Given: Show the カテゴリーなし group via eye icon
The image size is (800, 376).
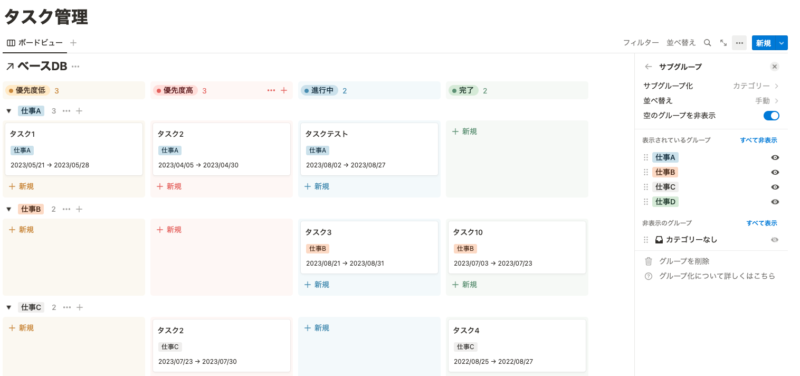Looking at the screenshot, I should click(x=774, y=240).
